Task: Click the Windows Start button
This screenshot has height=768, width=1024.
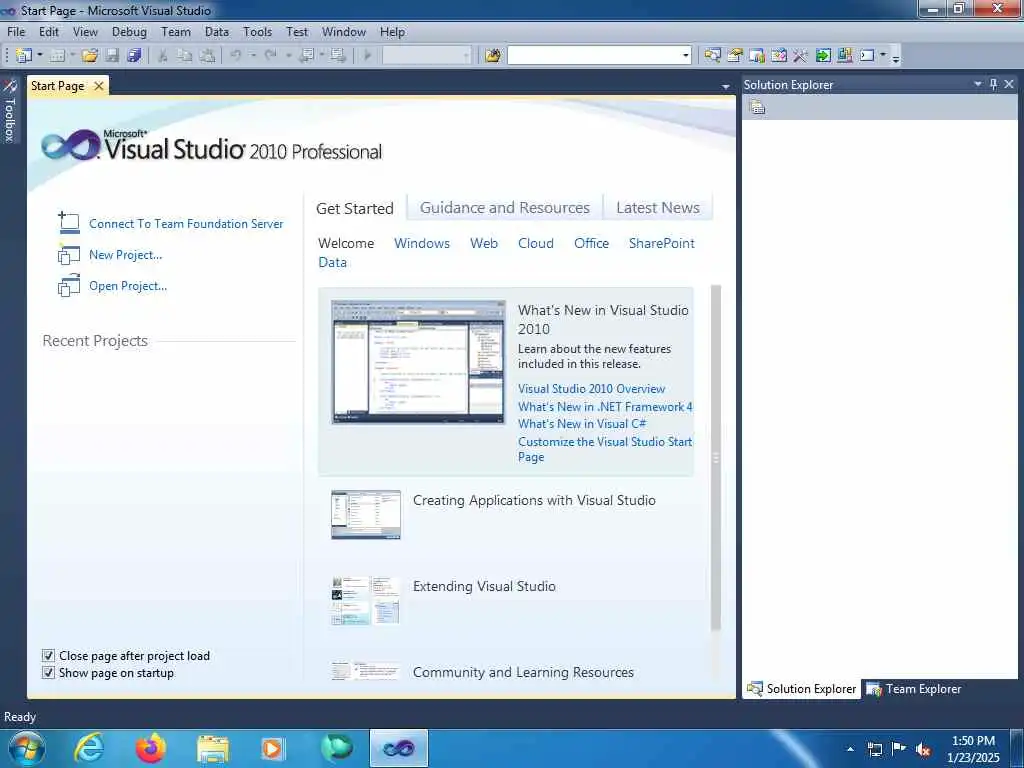Action: tap(26, 748)
